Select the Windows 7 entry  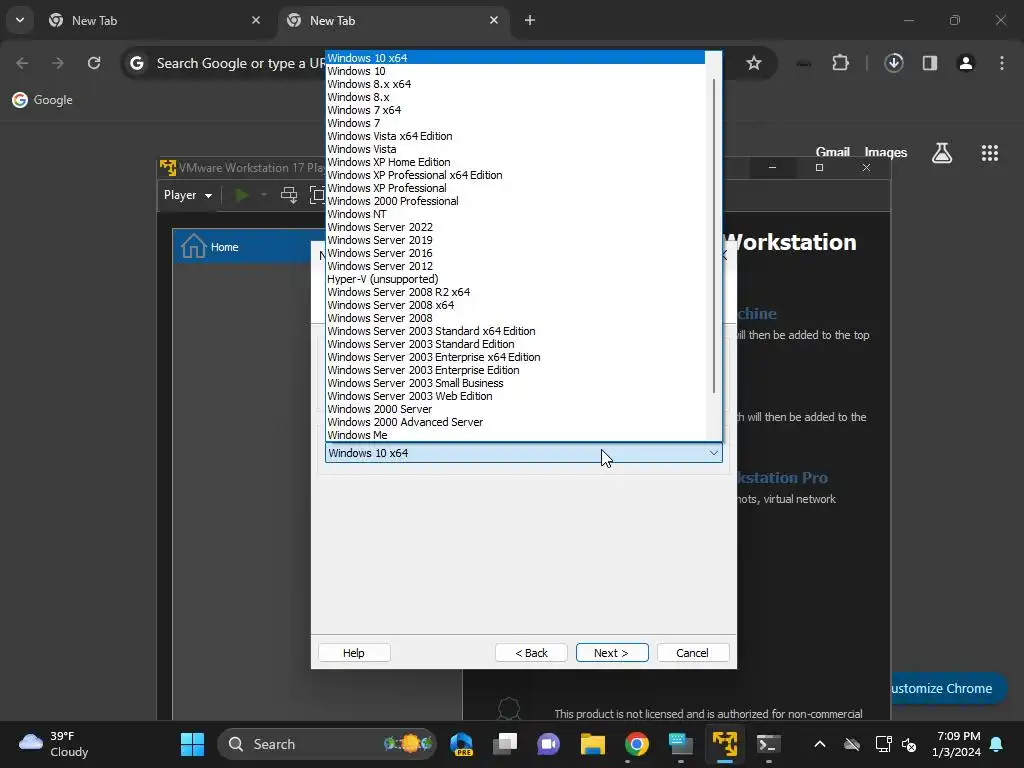[515, 123]
